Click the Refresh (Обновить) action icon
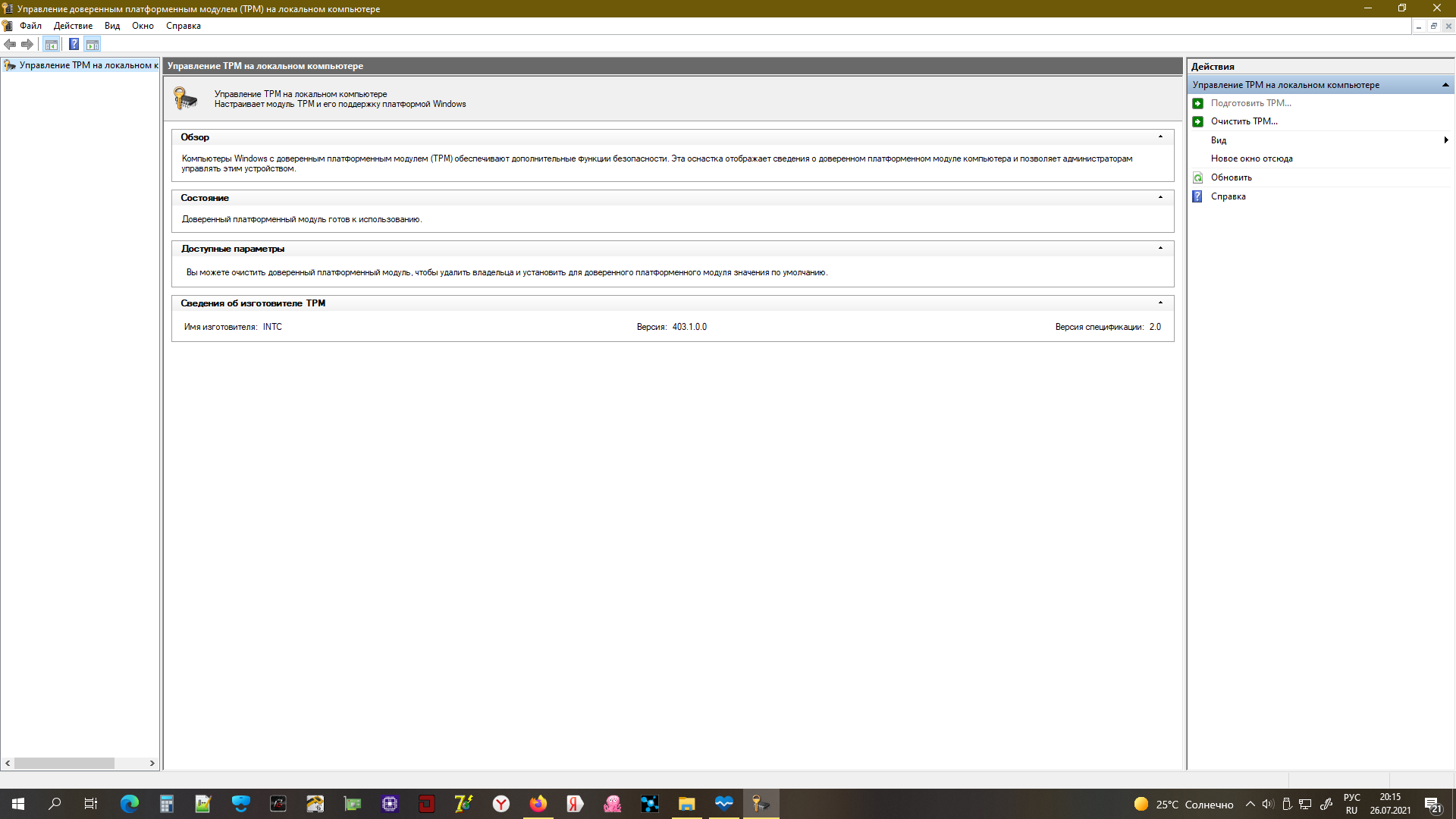This screenshot has width=1456, height=819. click(x=1197, y=177)
